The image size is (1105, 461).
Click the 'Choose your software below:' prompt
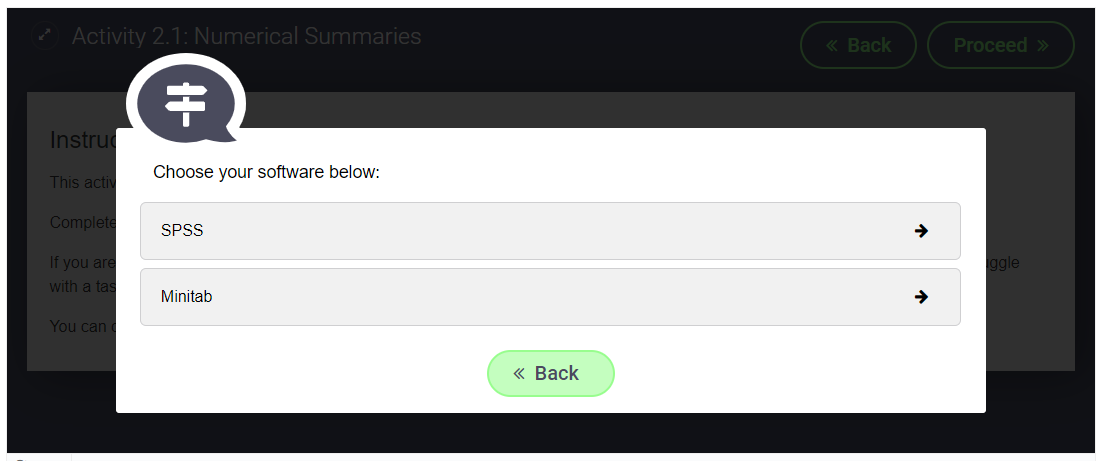(x=266, y=172)
